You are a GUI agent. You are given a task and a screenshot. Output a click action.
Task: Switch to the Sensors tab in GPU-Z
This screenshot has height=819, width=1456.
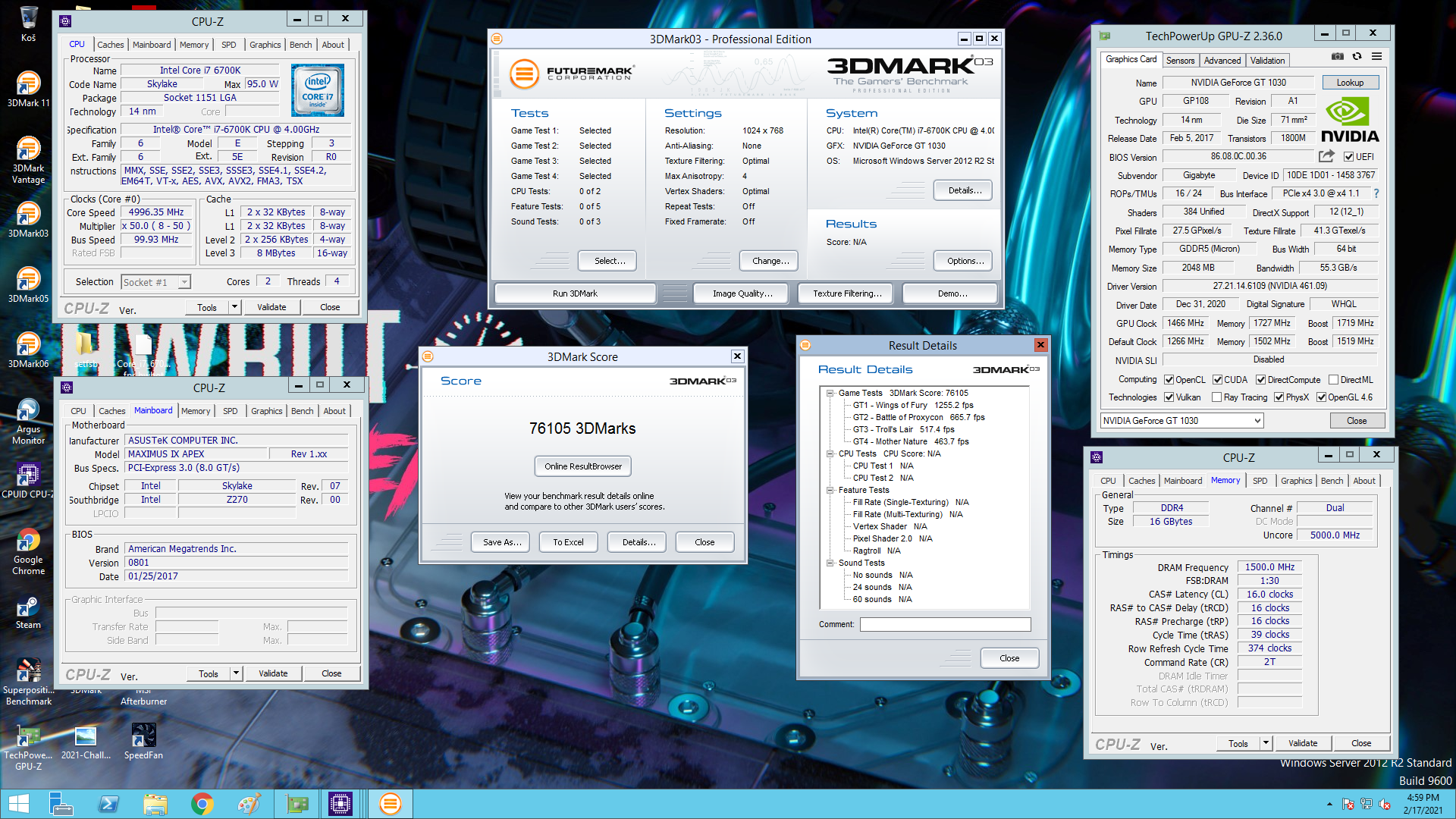pyautogui.click(x=1180, y=61)
